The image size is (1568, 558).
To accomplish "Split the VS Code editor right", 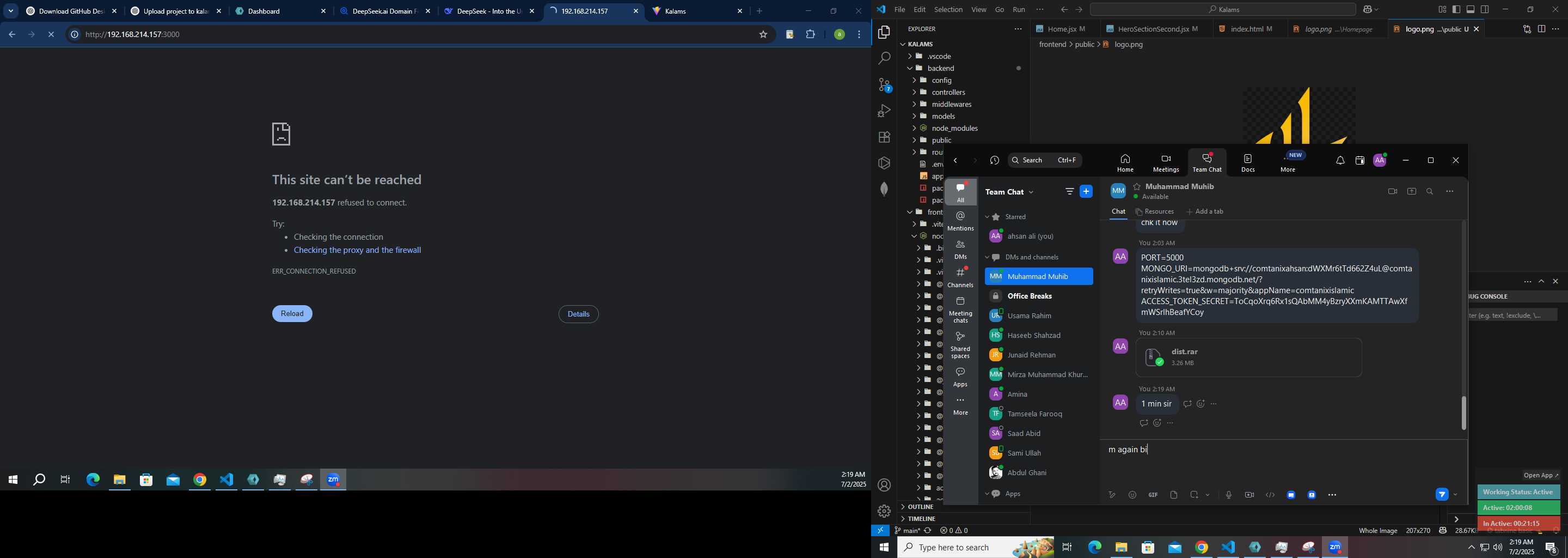I will coord(1541,29).
